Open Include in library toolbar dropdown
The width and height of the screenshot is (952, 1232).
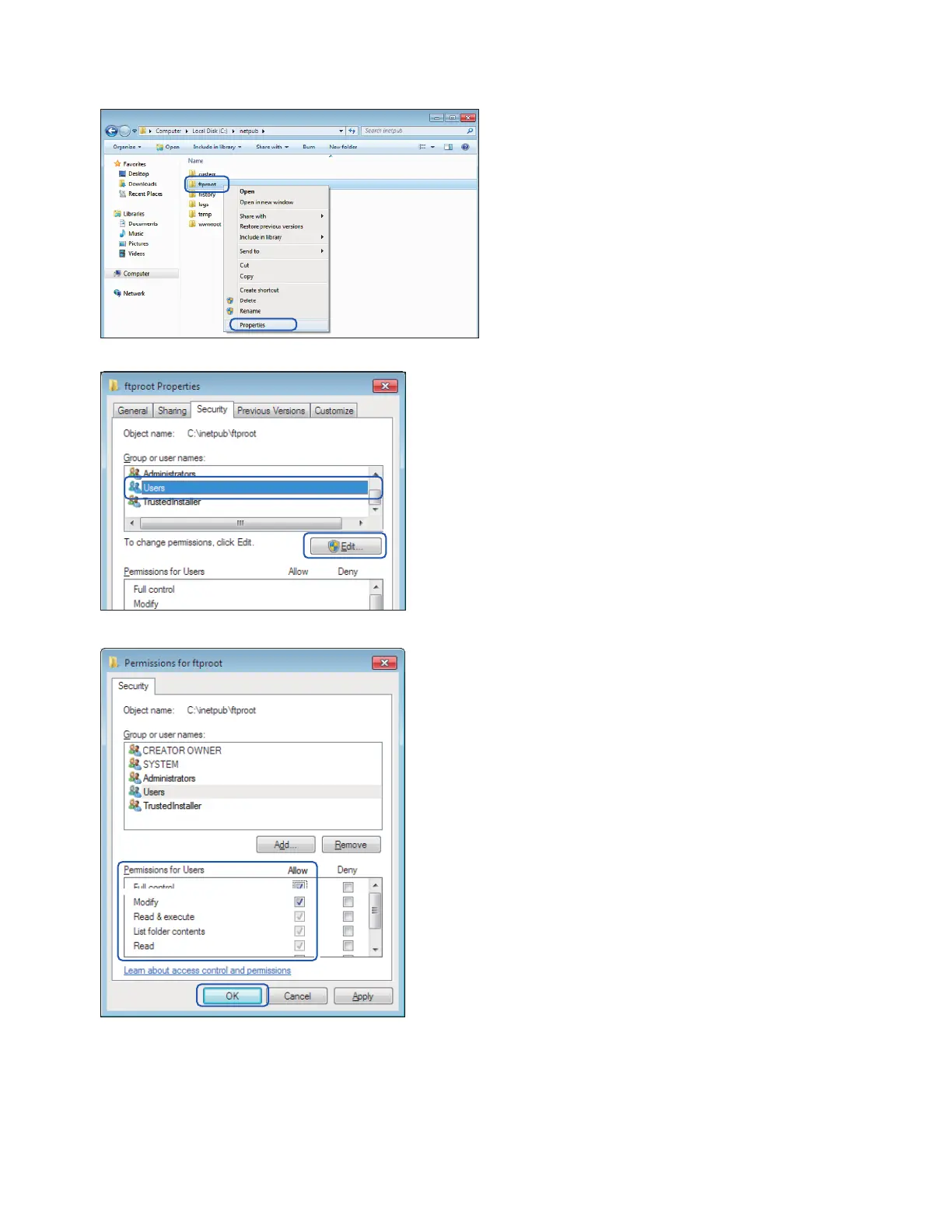(x=218, y=147)
